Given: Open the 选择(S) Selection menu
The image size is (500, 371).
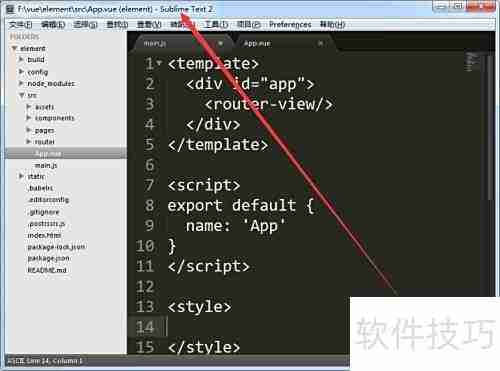Looking at the screenshot, I should tap(85, 24).
